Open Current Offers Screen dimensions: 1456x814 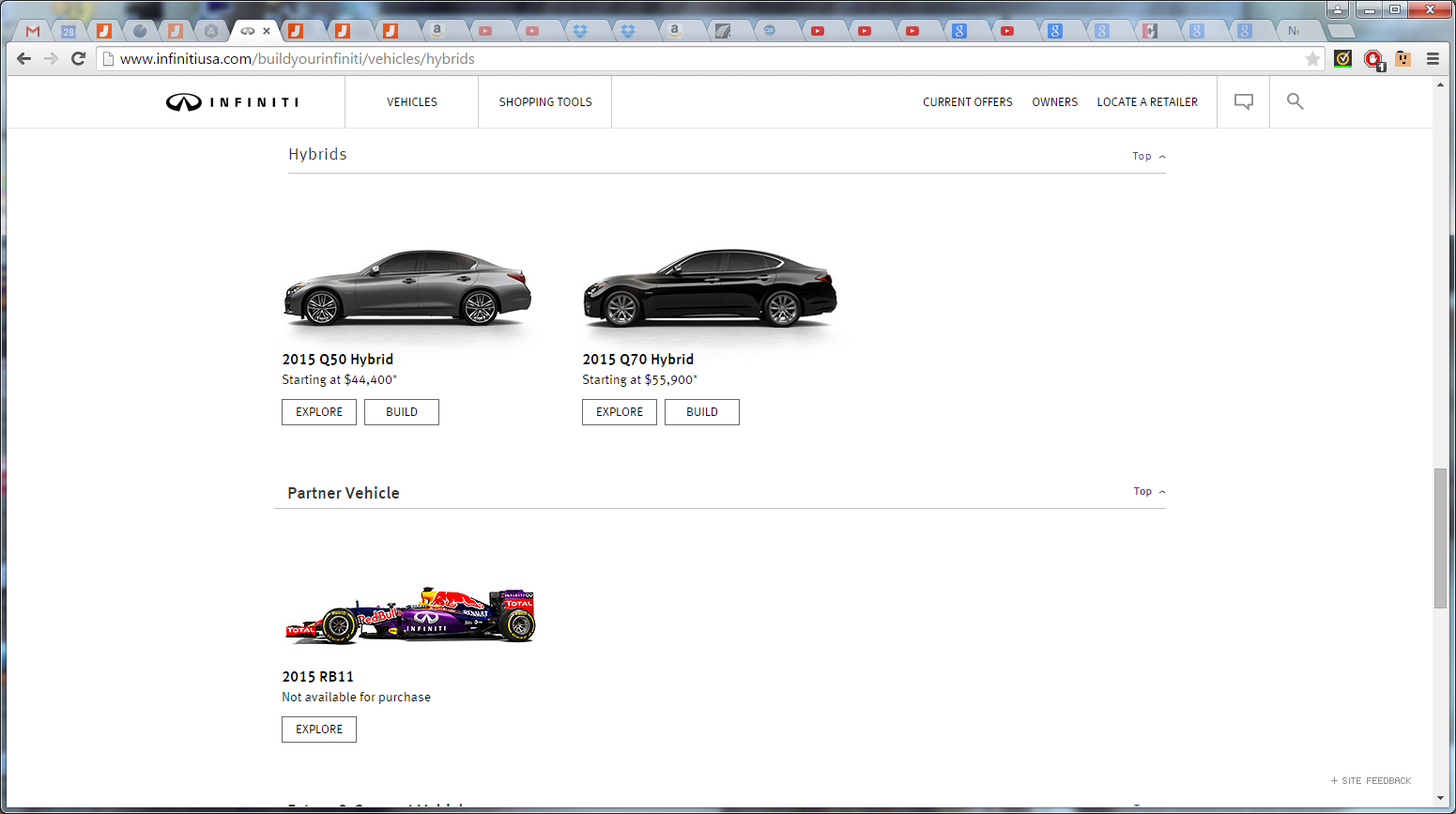click(968, 102)
